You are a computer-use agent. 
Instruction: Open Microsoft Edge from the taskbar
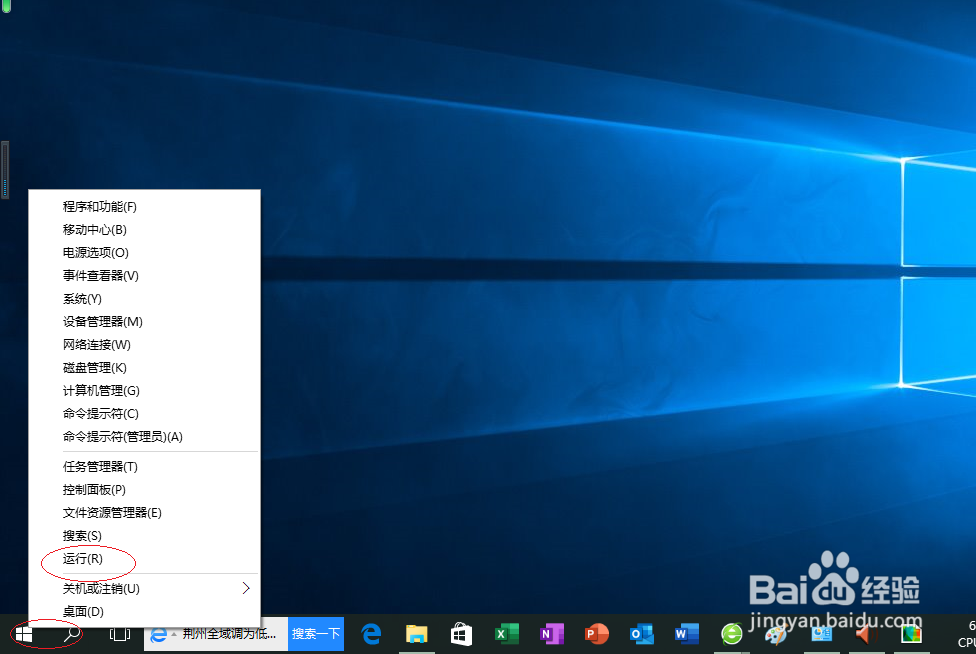coord(371,634)
